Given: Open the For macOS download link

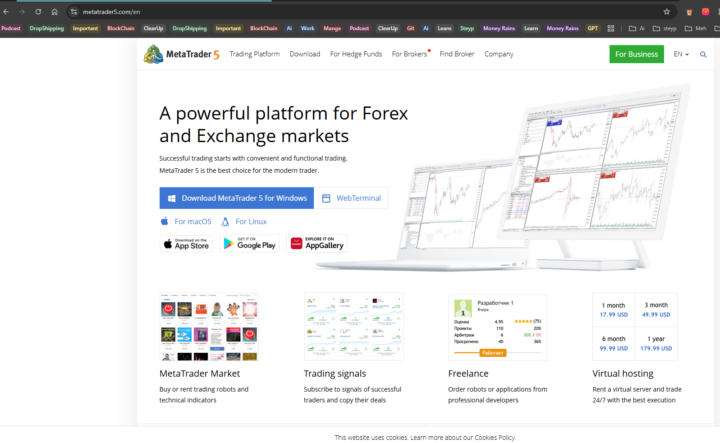Looking at the screenshot, I should (x=186, y=221).
